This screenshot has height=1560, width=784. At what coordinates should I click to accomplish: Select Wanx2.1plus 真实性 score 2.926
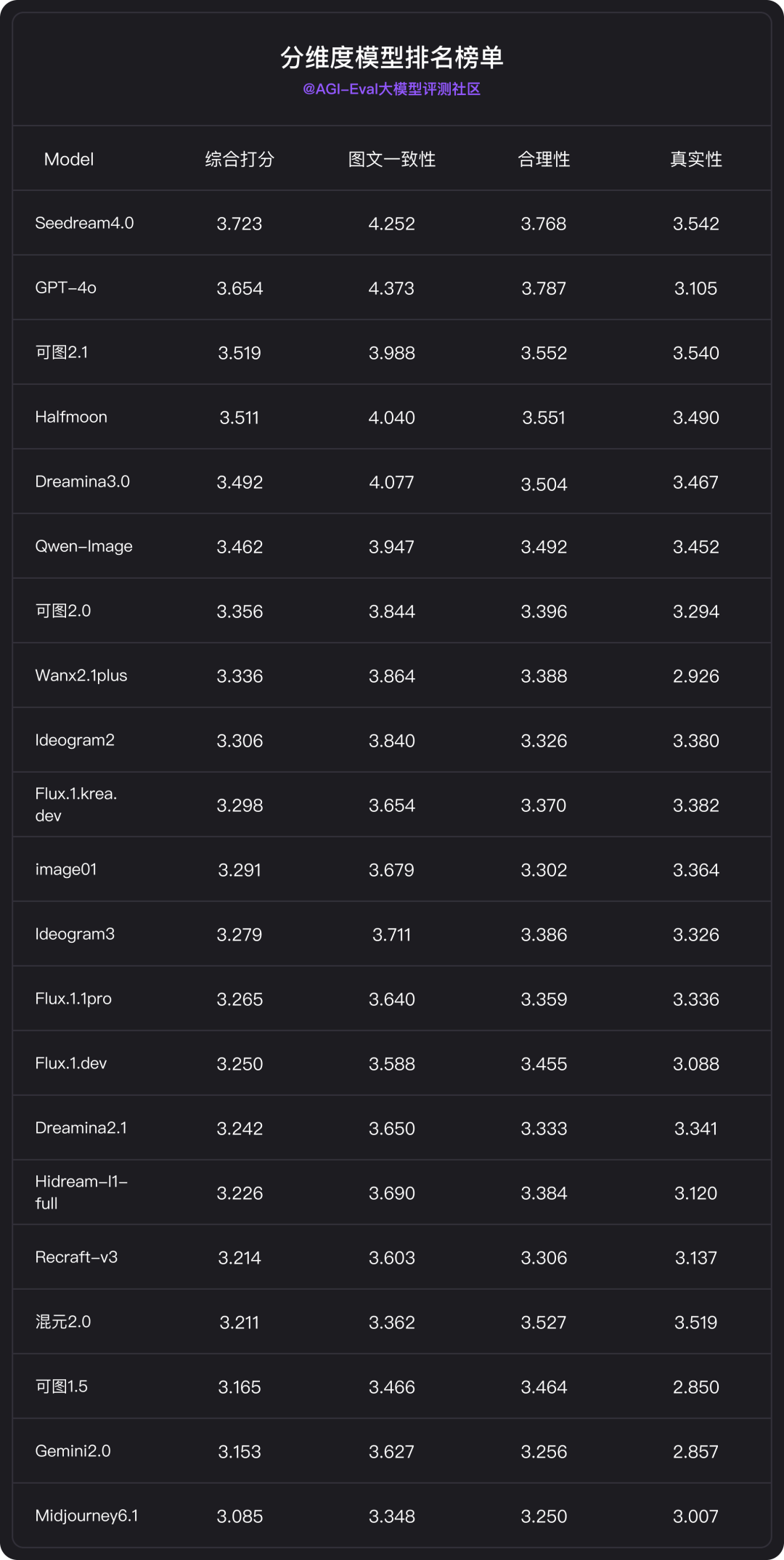[x=695, y=676]
